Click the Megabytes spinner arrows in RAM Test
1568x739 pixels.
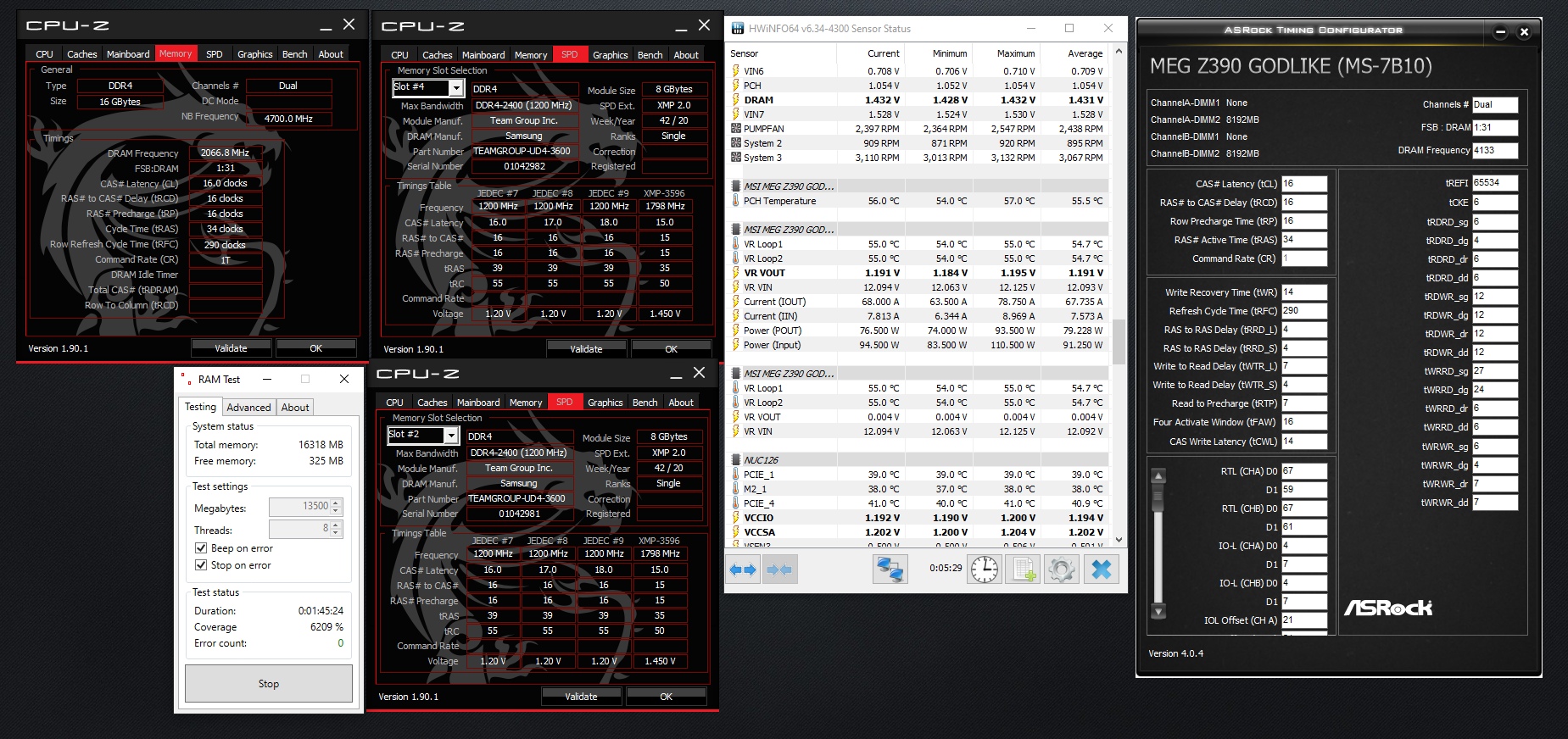[x=336, y=507]
